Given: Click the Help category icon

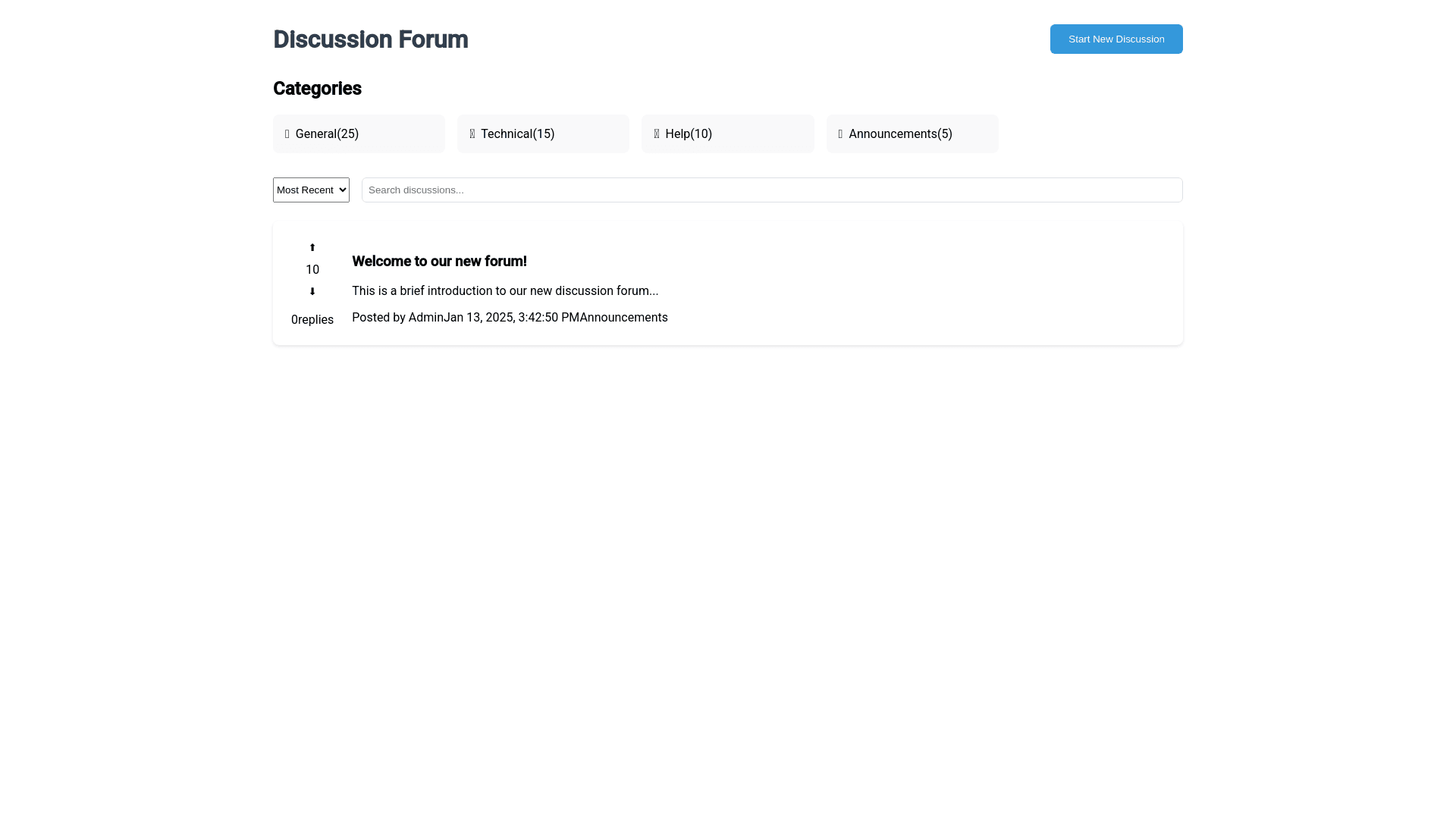Looking at the screenshot, I should tap(657, 134).
